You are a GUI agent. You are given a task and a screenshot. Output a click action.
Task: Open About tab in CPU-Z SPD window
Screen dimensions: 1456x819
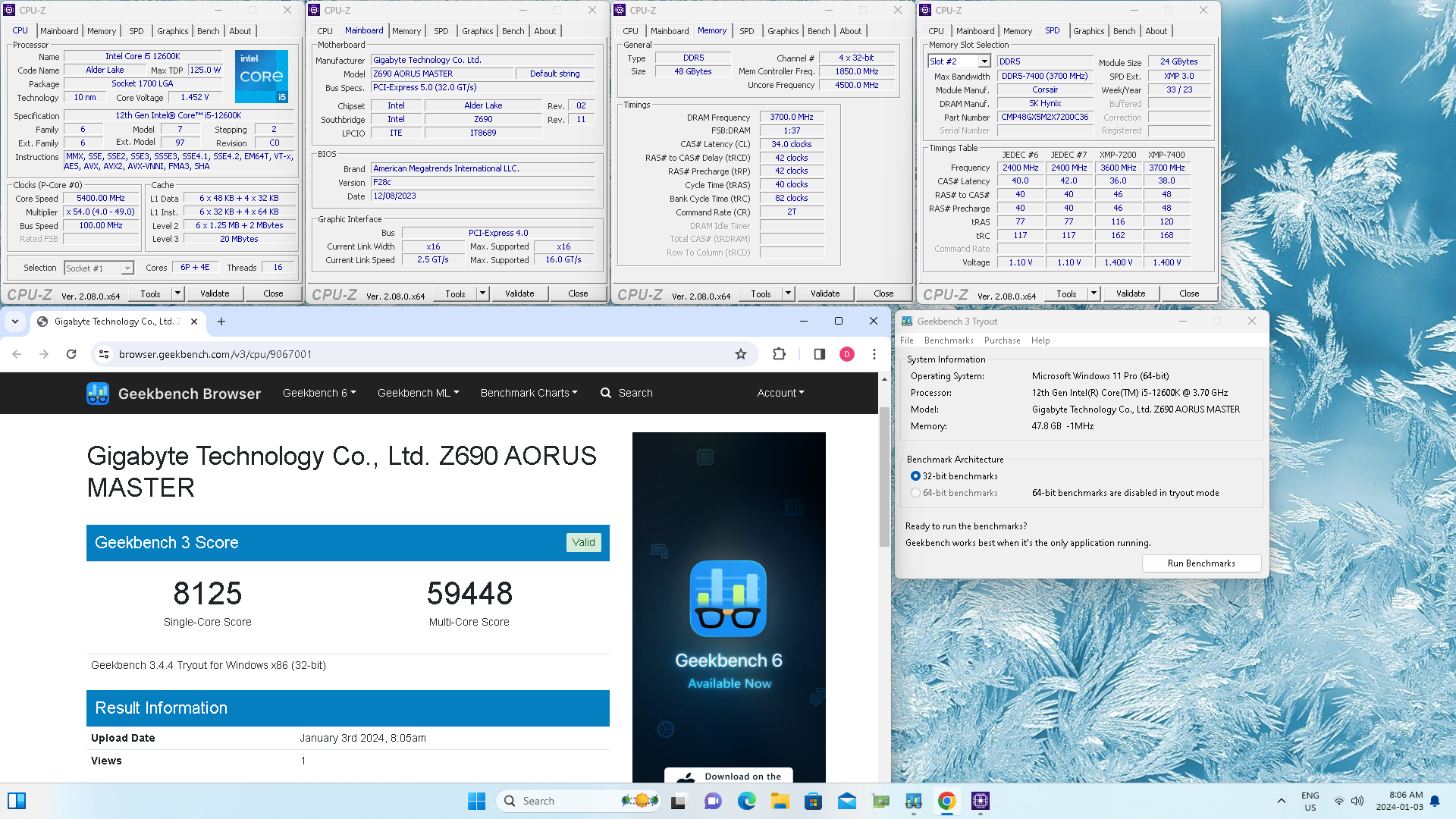tap(1156, 31)
